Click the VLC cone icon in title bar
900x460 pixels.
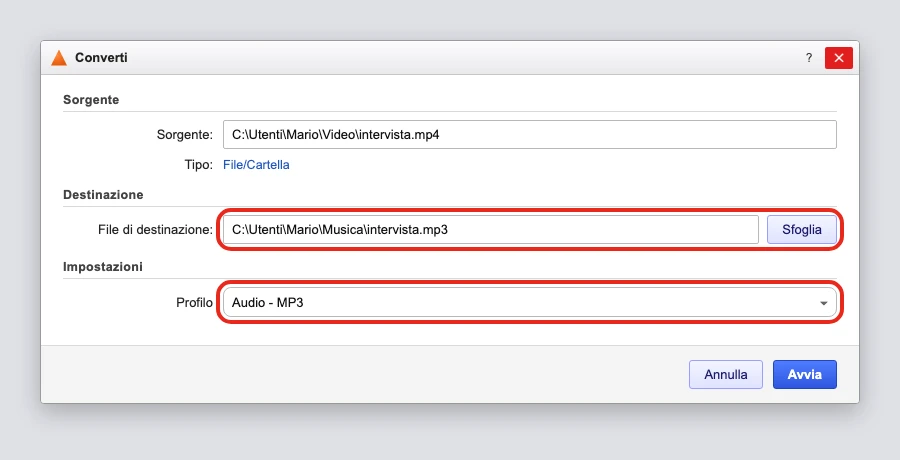point(59,58)
